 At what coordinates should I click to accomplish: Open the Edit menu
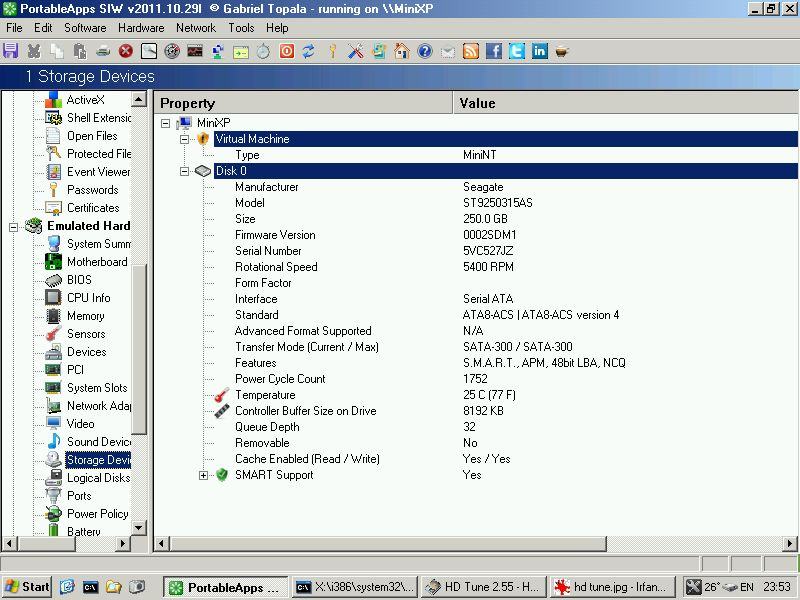tap(43, 28)
